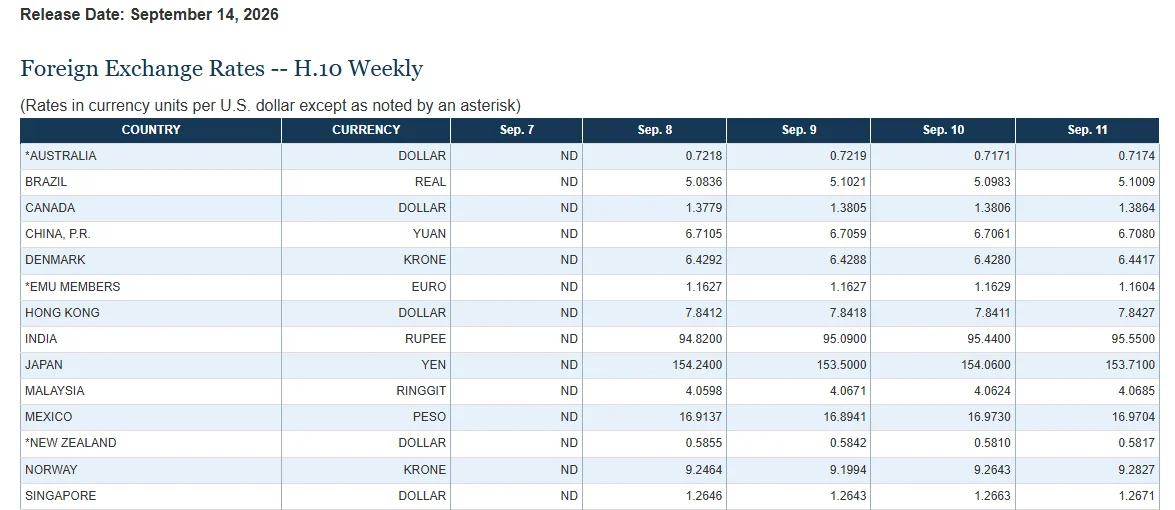Select the DENMARK country cell
Image resolution: width=1175 pixels, height=510 pixels.
pyautogui.click(x=151, y=261)
